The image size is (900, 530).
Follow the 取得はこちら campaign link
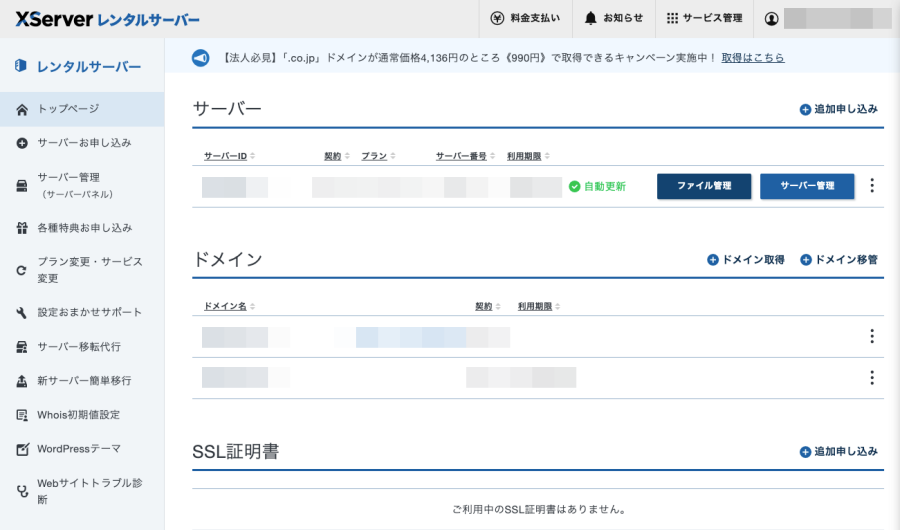[752, 58]
